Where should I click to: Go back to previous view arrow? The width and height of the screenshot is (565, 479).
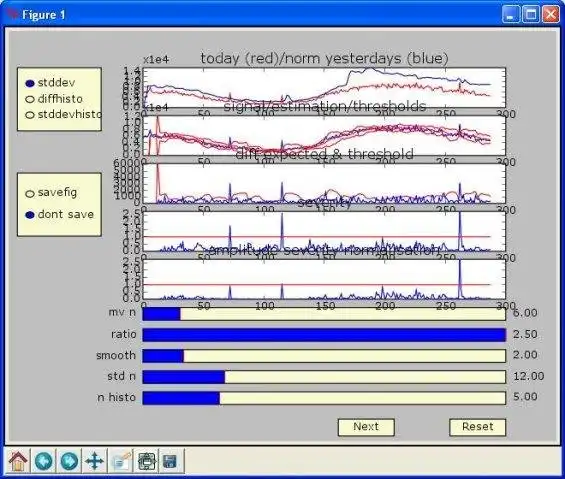pyautogui.click(x=43, y=460)
